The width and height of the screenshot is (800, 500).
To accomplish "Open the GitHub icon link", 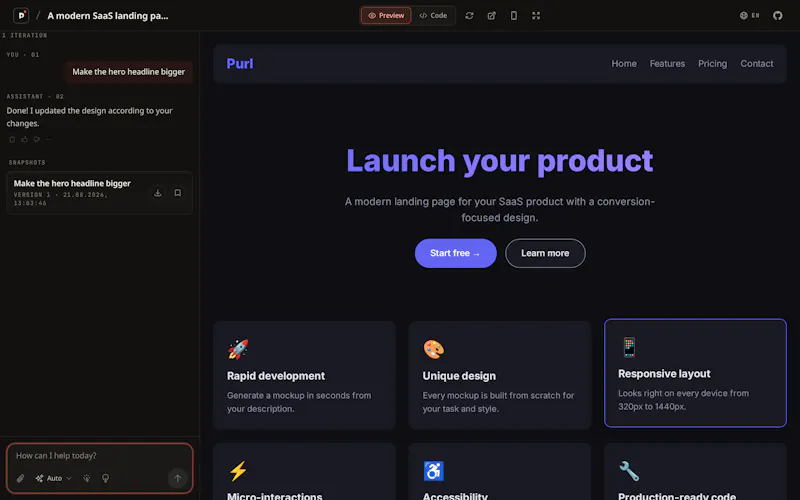I will coord(778,15).
